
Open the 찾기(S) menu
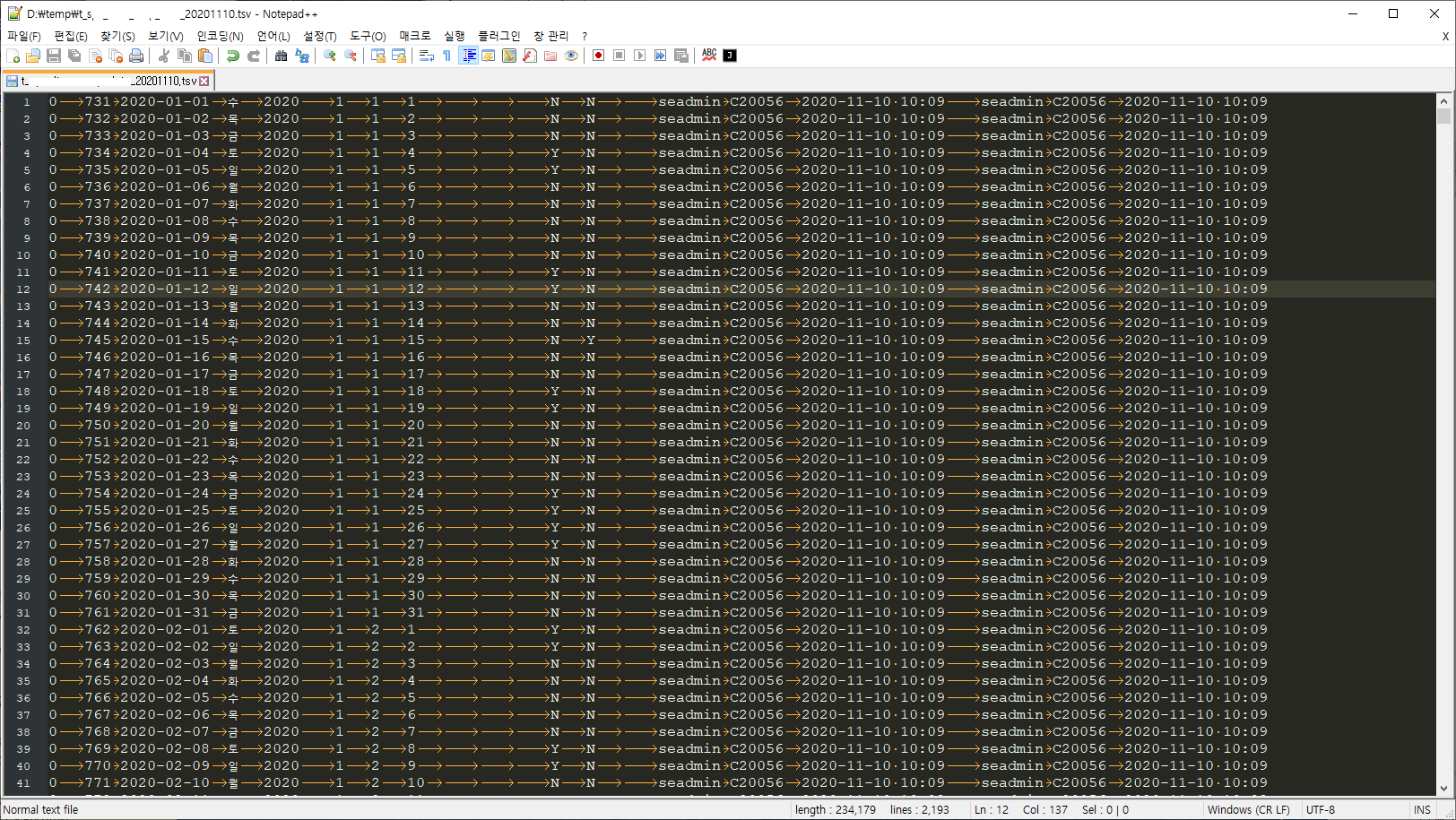117,36
